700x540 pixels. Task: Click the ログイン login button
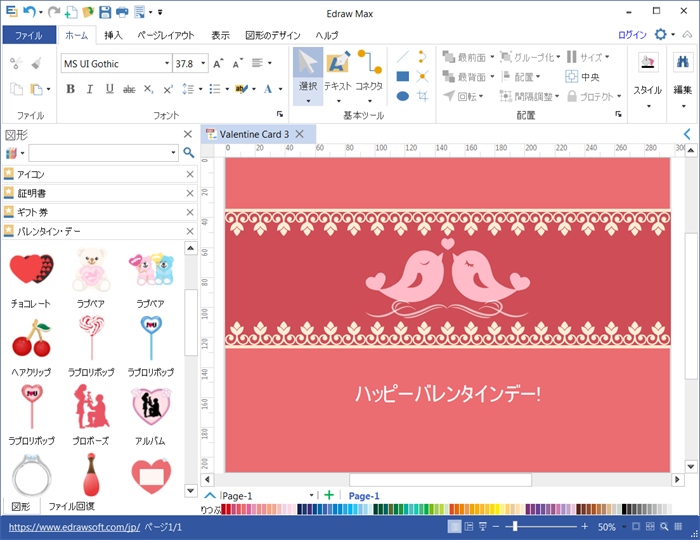pyautogui.click(x=632, y=35)
